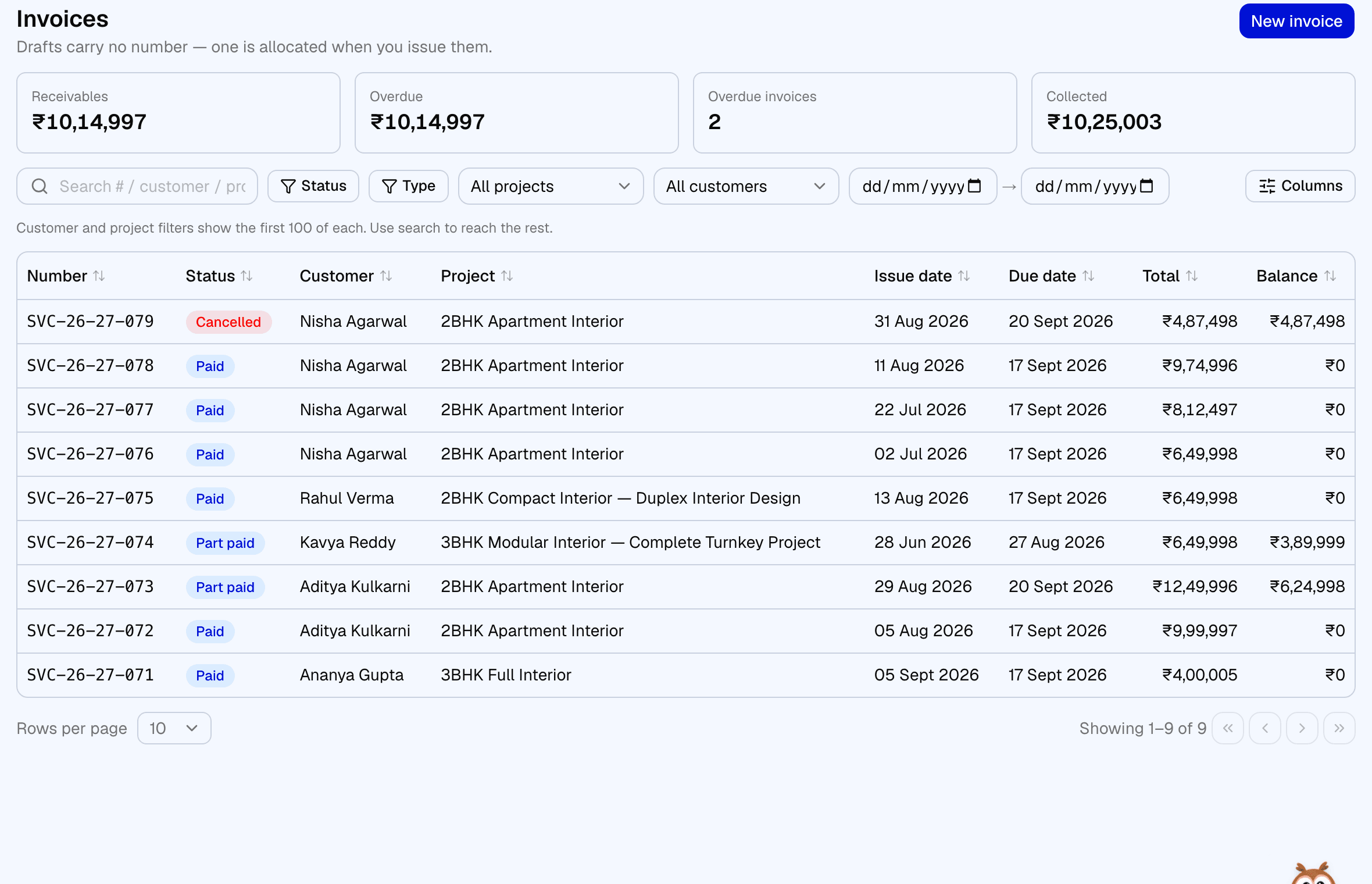Open the end date calendar picker icon
The image size is (1372, 884).
pyautogui.click(x=1147, y=186)
